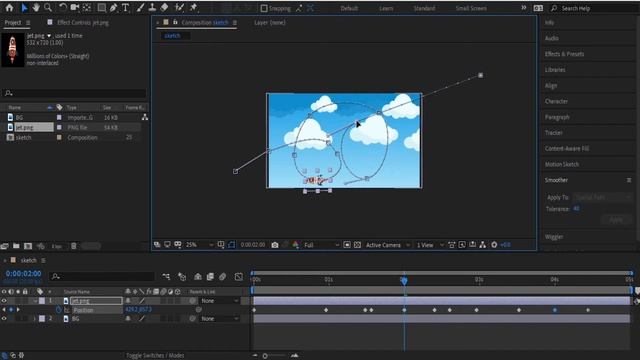The image size is (640, 360).
Task: Open the Motion Sketch panel
Action: 562,164
